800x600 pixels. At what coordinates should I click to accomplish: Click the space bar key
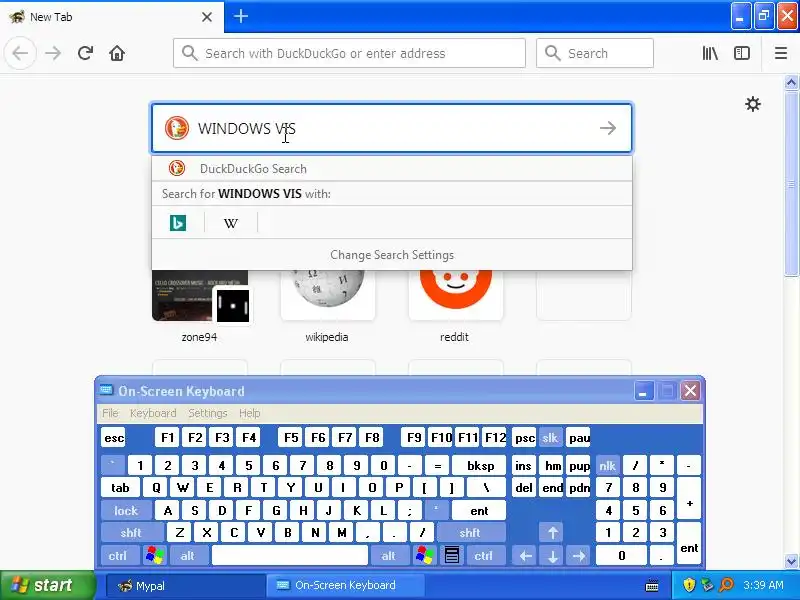[290, 555]
